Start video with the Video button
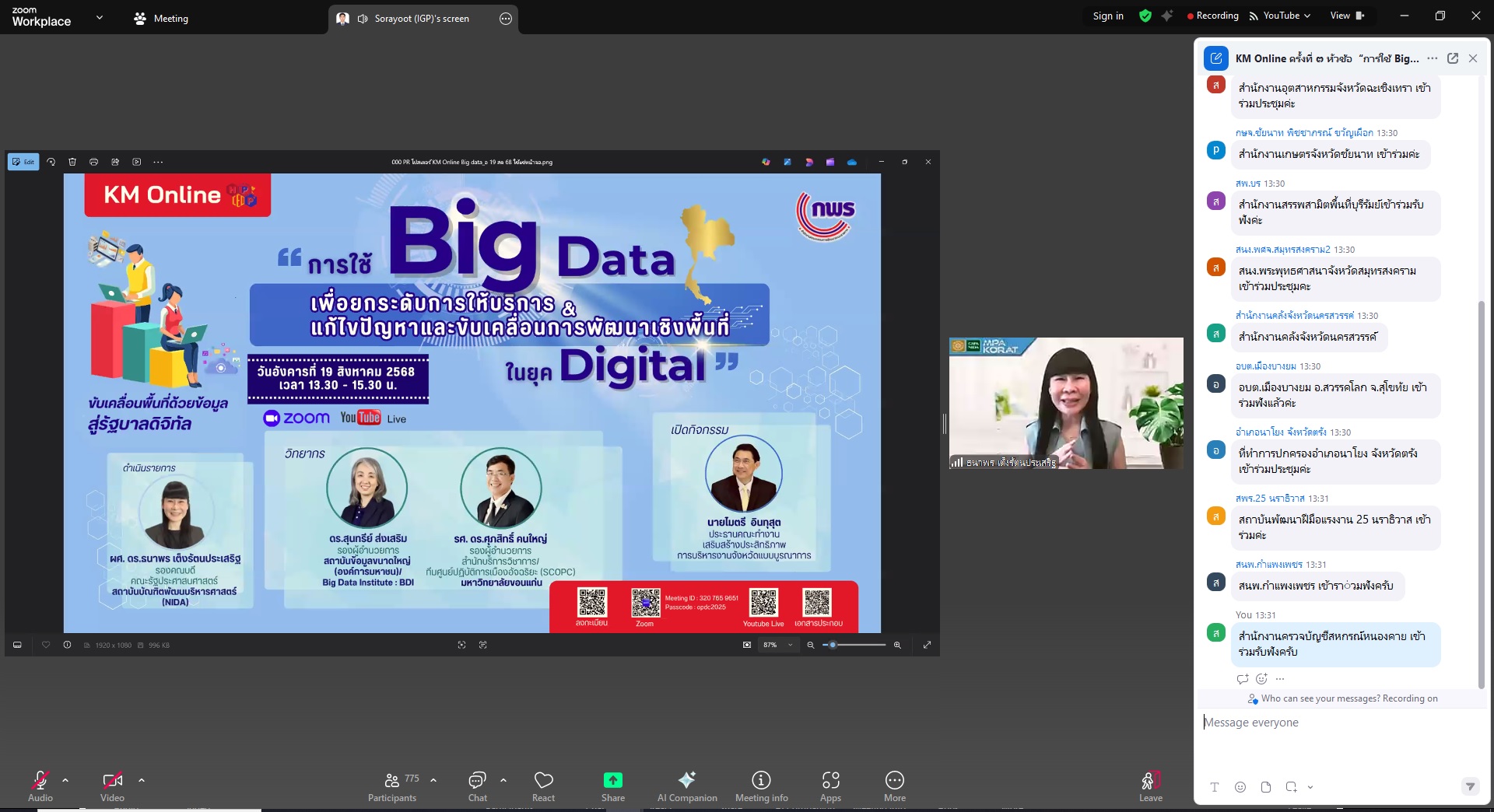Image resolution: width=1494 pixels, height=812 pixels. point(112,786)
